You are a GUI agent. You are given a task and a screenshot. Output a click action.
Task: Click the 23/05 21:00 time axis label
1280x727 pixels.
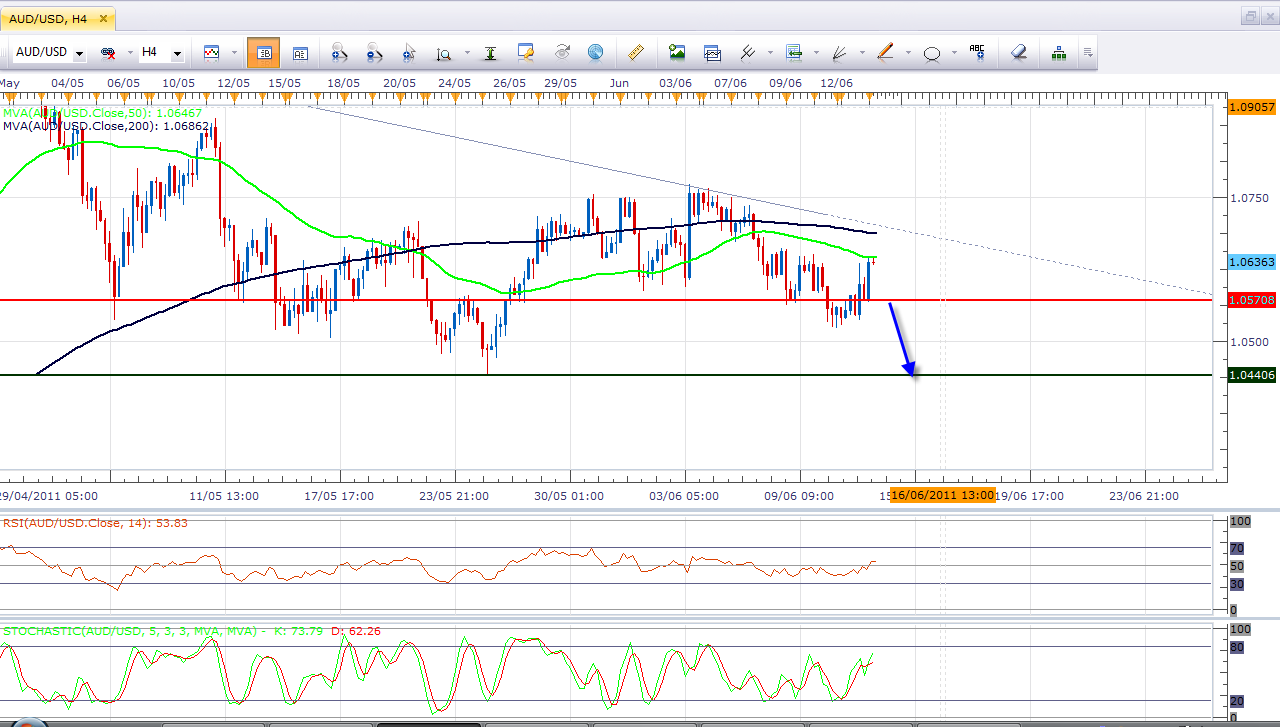(454, 495)
